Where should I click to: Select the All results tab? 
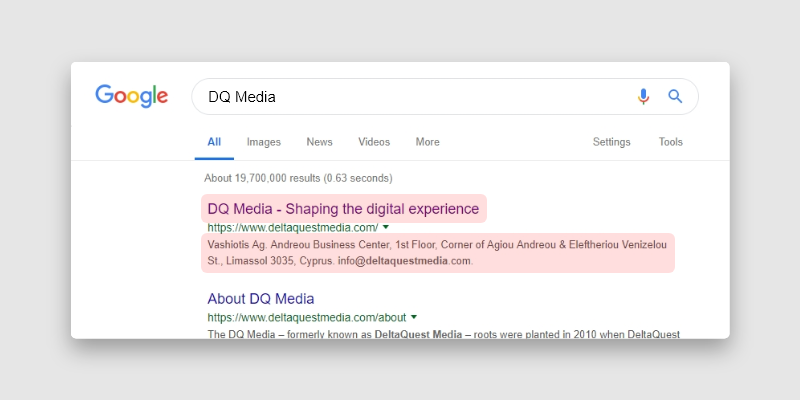(214, 142)
